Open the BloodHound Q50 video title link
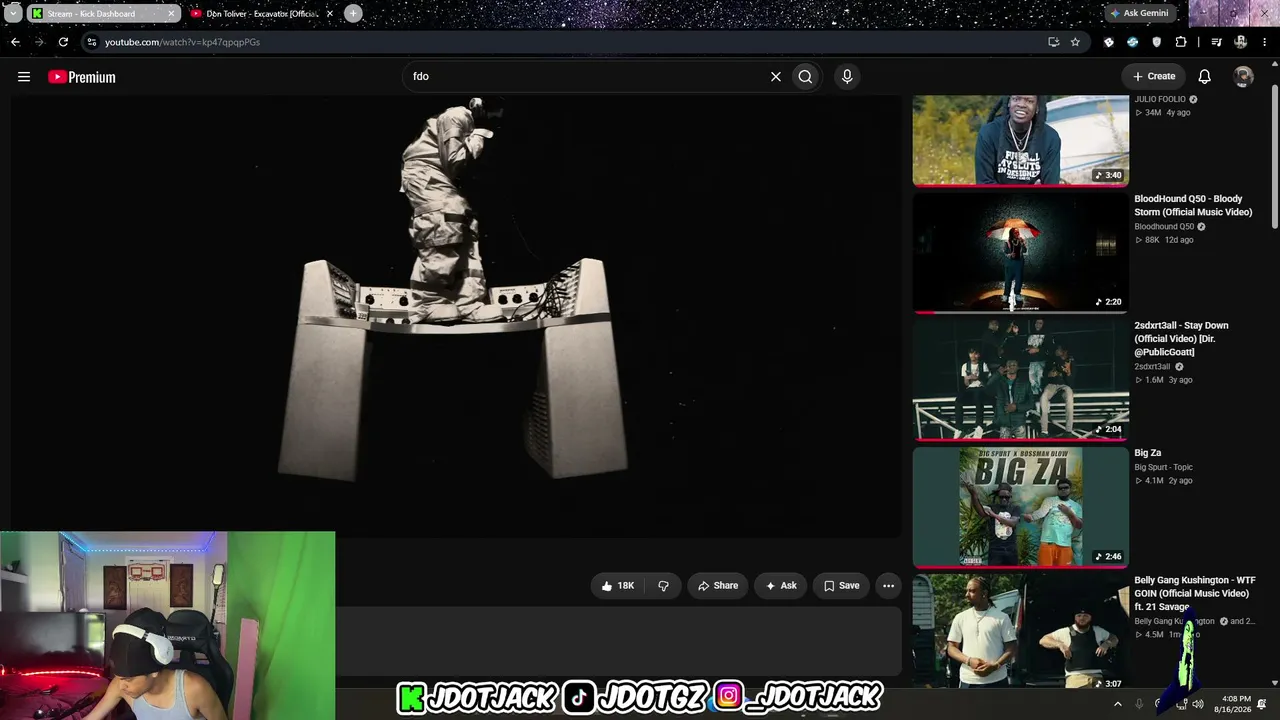This screenshot has width=1280, height=720. click(1193, 205)
